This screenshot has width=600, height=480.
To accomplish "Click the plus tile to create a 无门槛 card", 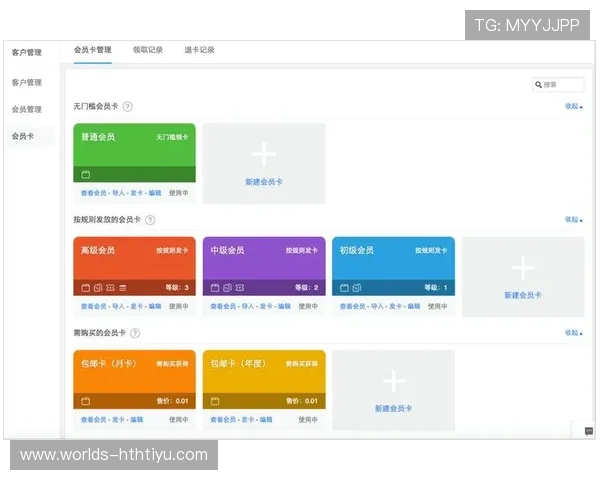I will pyautogui.click(x=264, y=163).
